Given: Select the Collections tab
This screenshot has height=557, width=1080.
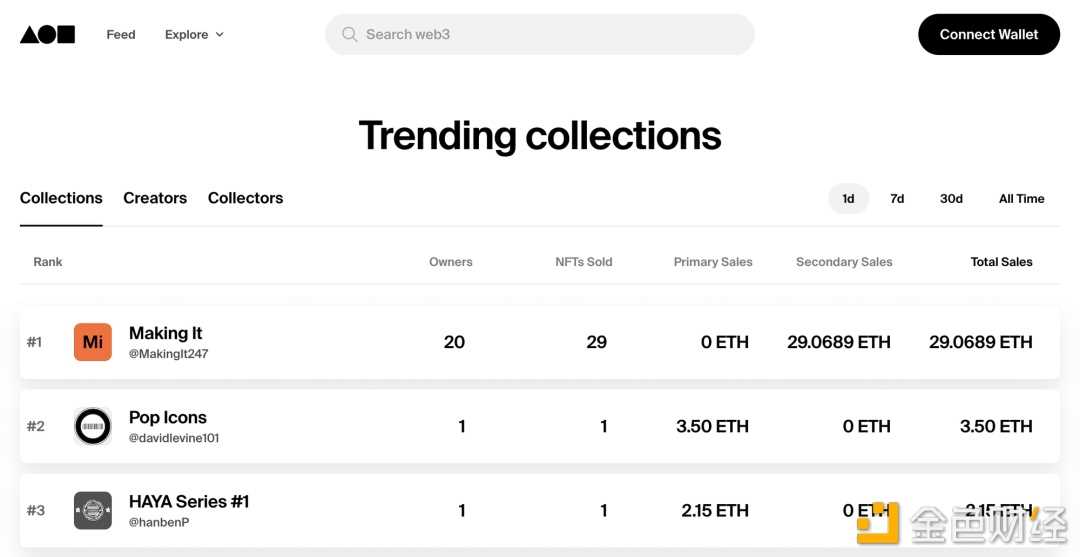Looking at the screenshot, I should click(61, 198).
